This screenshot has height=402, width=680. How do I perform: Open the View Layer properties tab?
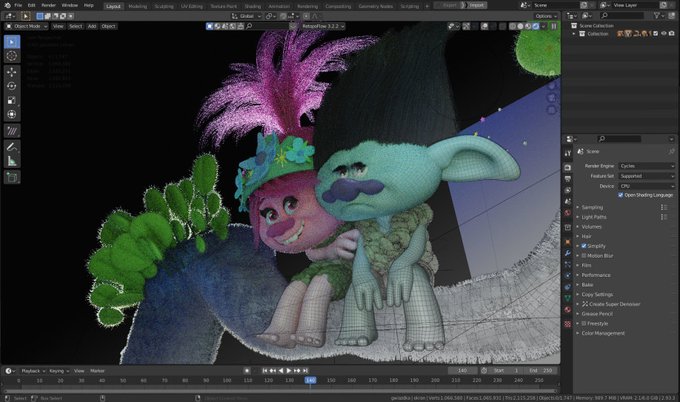pyautogui.click(x=568, y=190)
